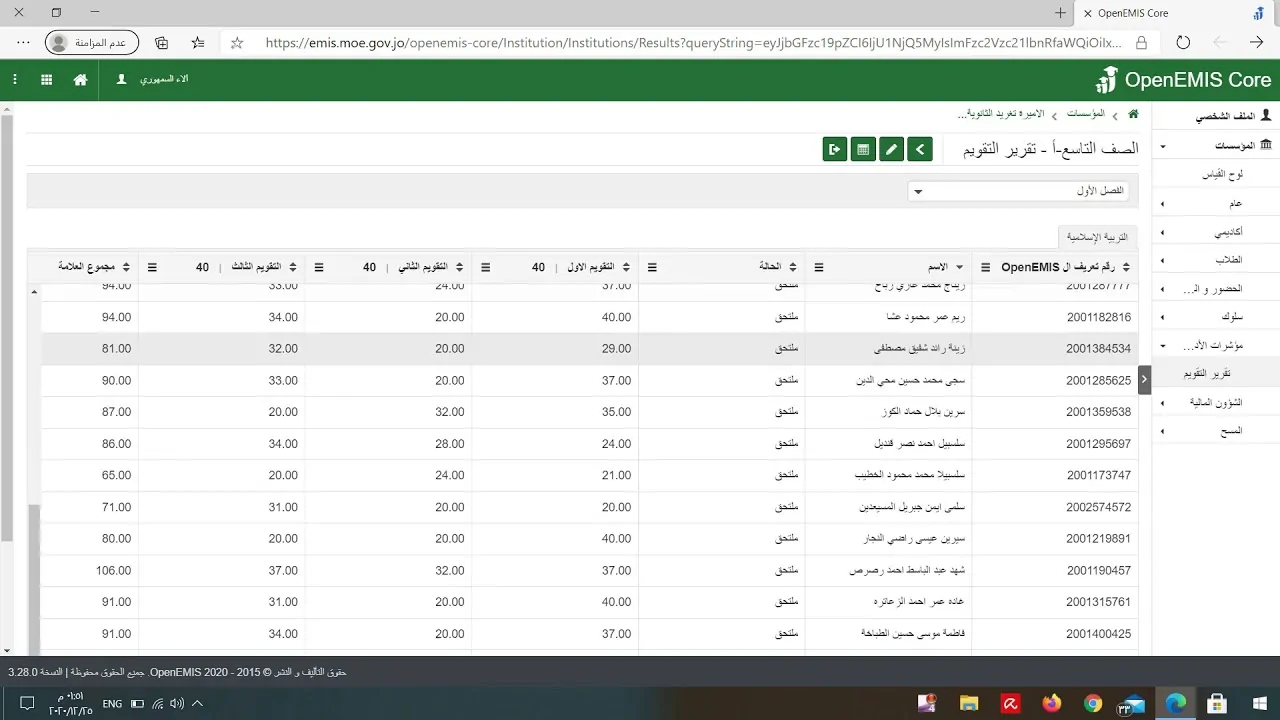Open the column menu for التقويم الثالث column
Viewport: 1280px width, 720px height.
[152, 267]
